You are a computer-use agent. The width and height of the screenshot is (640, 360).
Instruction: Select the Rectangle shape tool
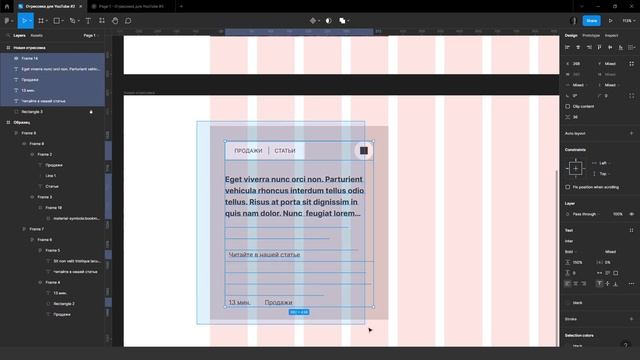click(57, 21)
